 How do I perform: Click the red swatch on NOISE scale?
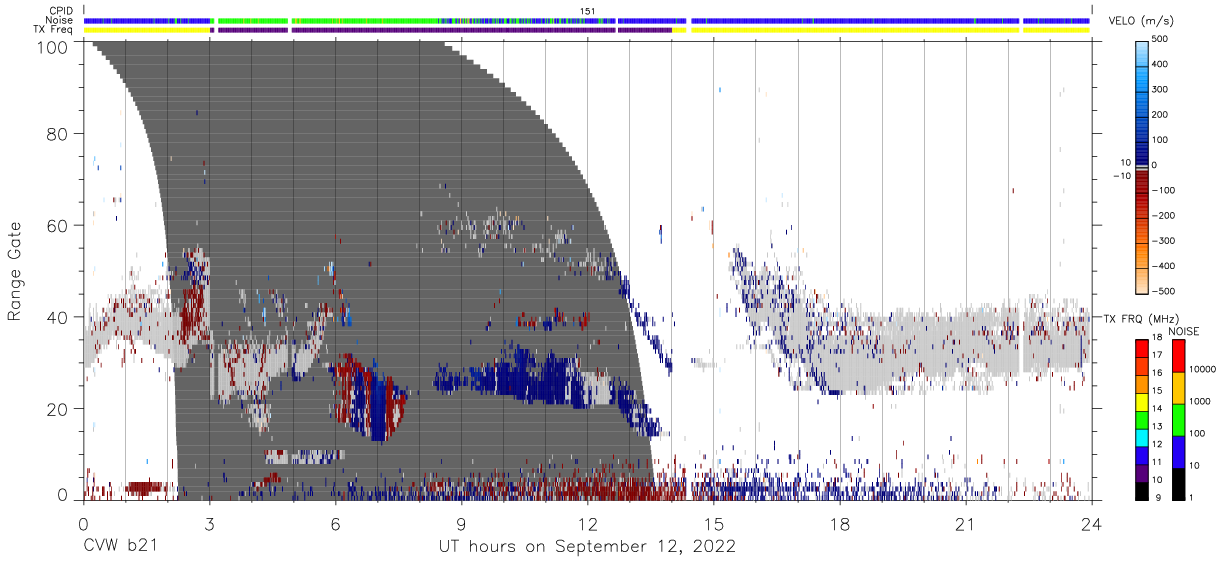pos(1180,355)
